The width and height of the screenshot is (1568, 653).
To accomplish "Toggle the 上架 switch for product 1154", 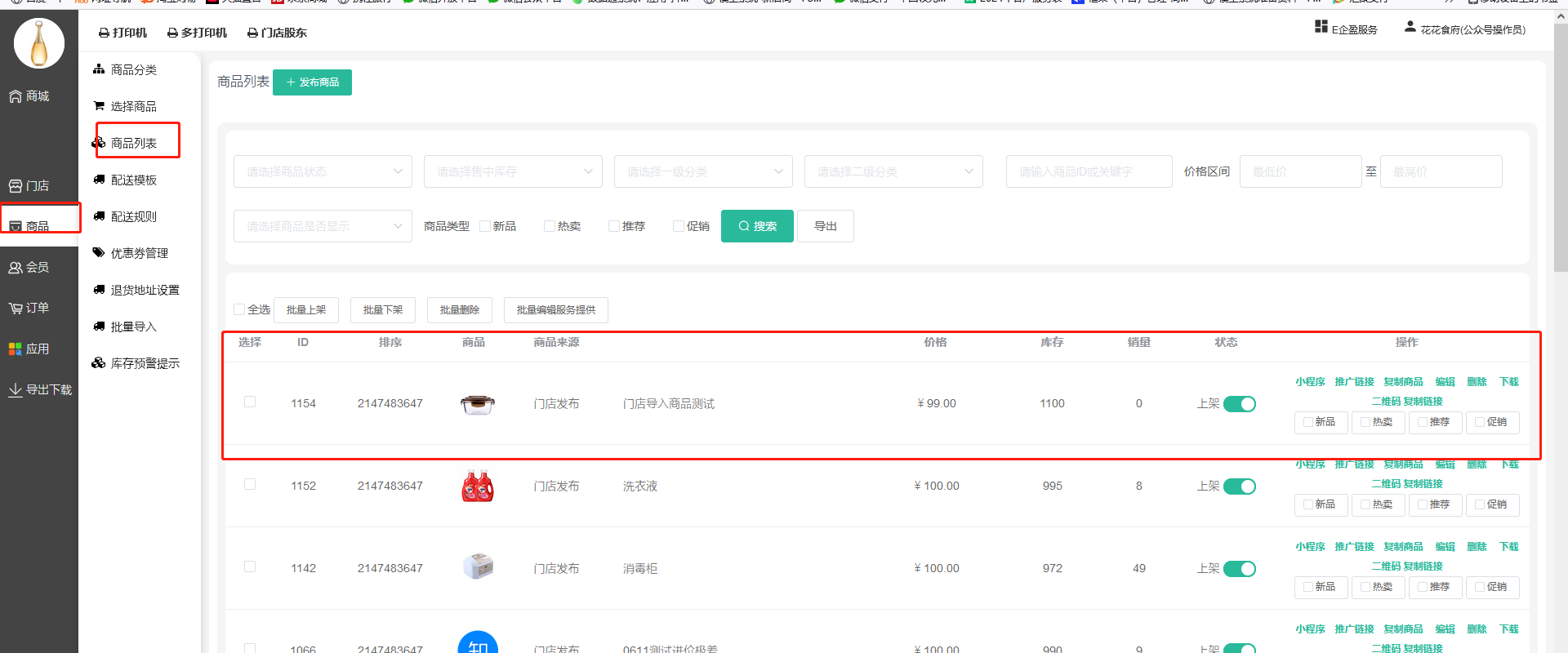I will pyautogui.click(x=1239, y=404).
